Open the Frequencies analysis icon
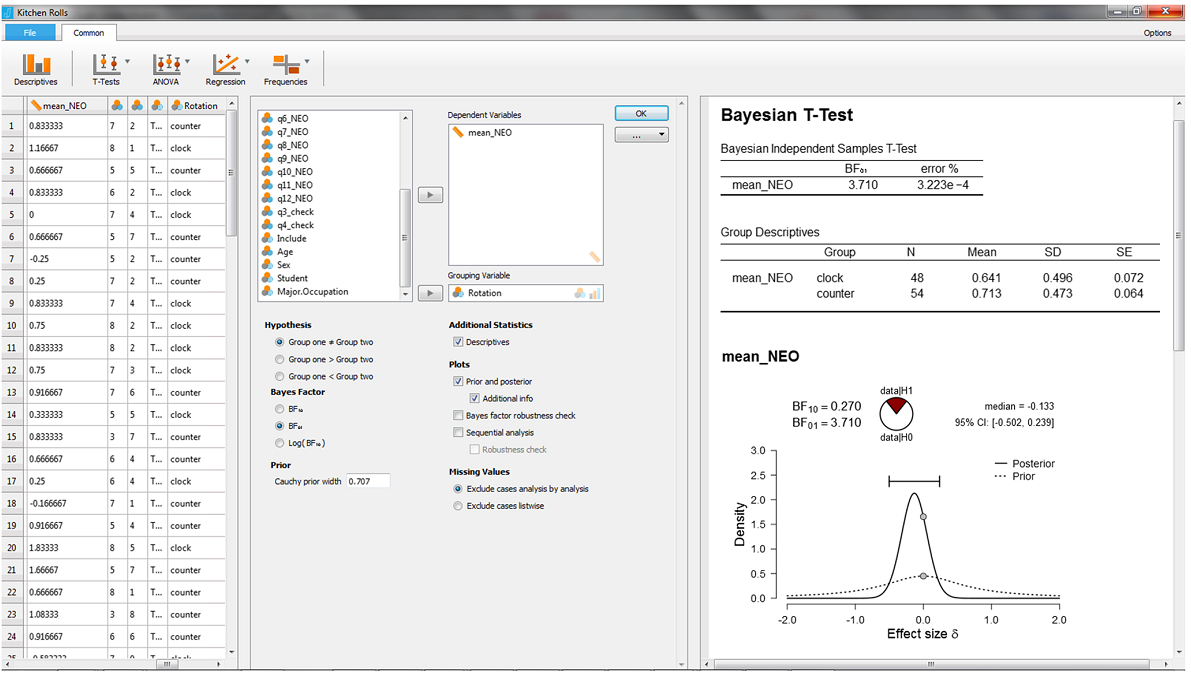 click(x=285, y=68)
